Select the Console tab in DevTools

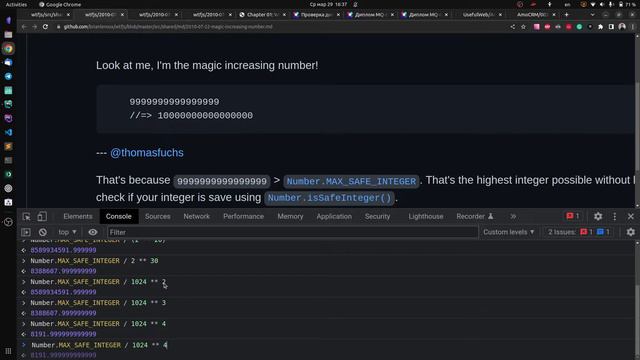tap(119, 216)
